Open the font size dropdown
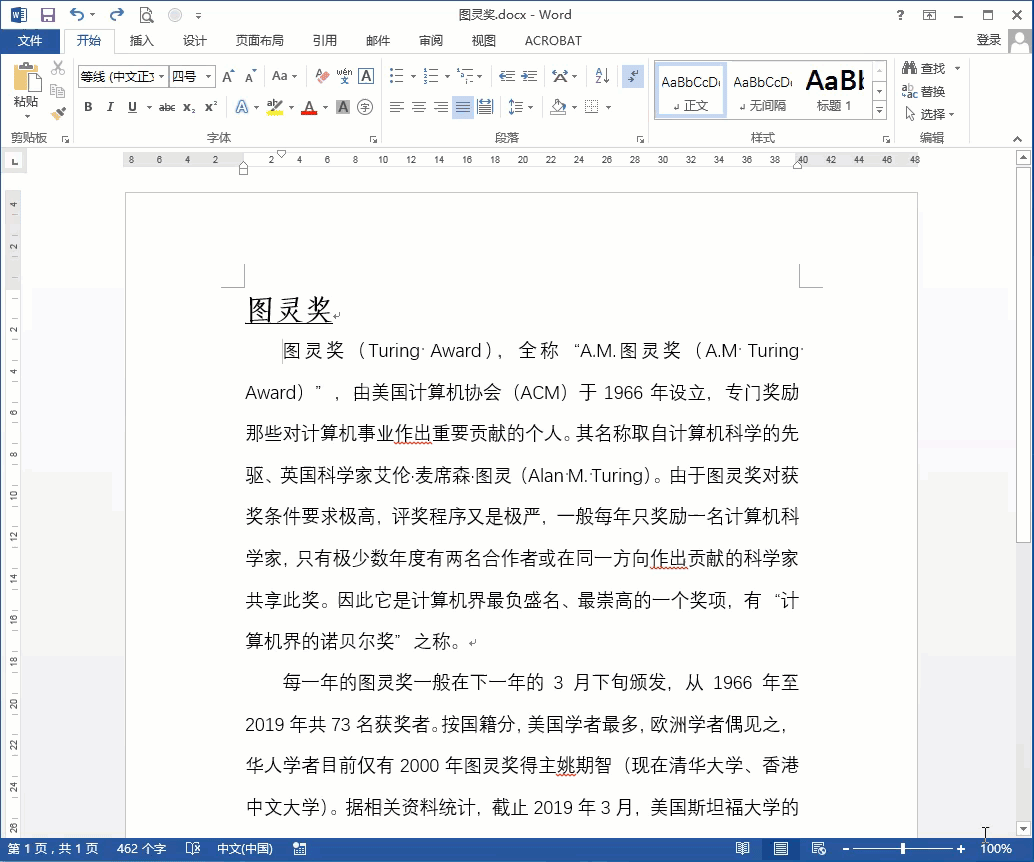The height and width of the screenshot is (862, 1034). click(208, 75)
